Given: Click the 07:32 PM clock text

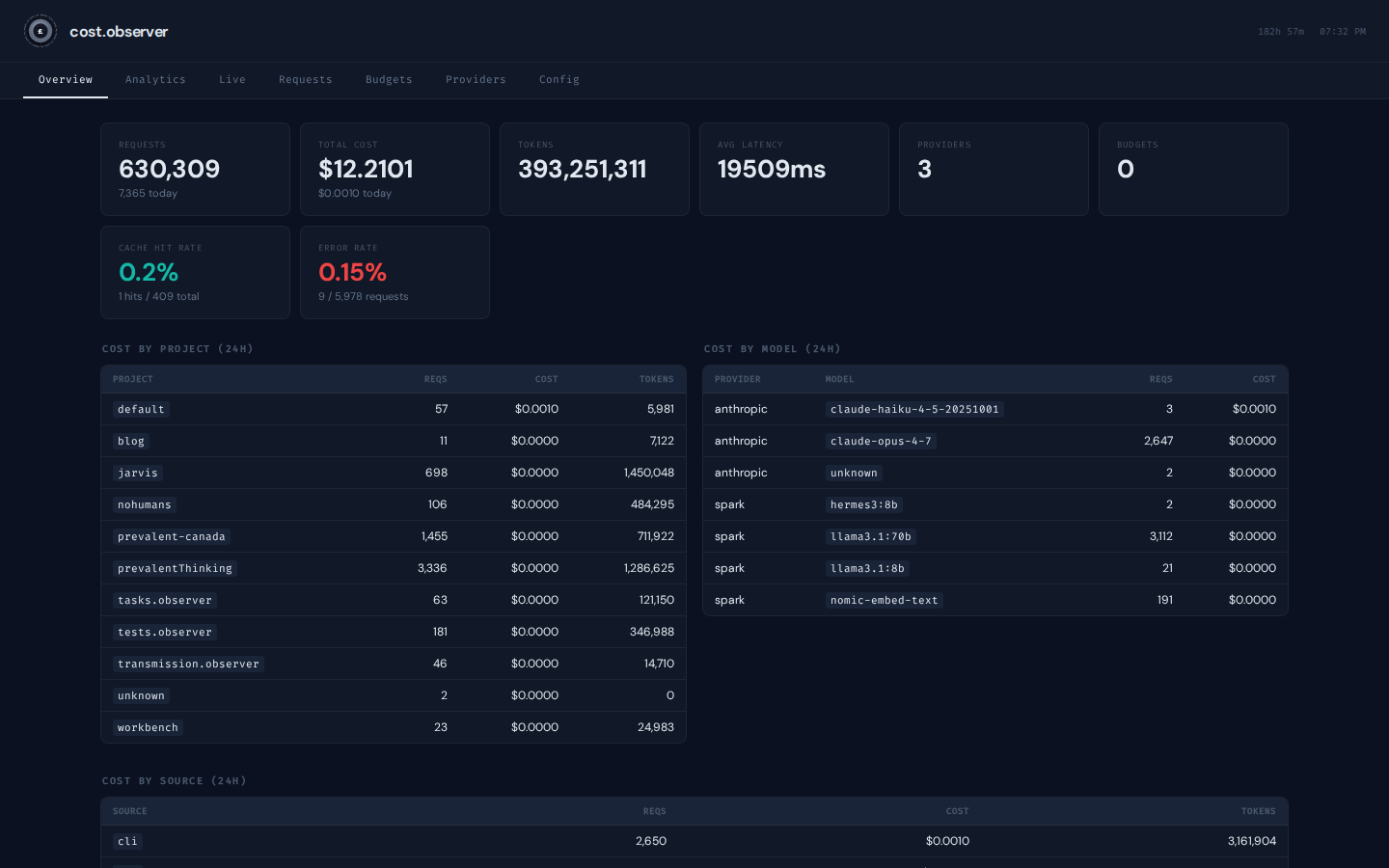Looking at the screenshot, I should pyautogui.click(x=1343, y=32).
